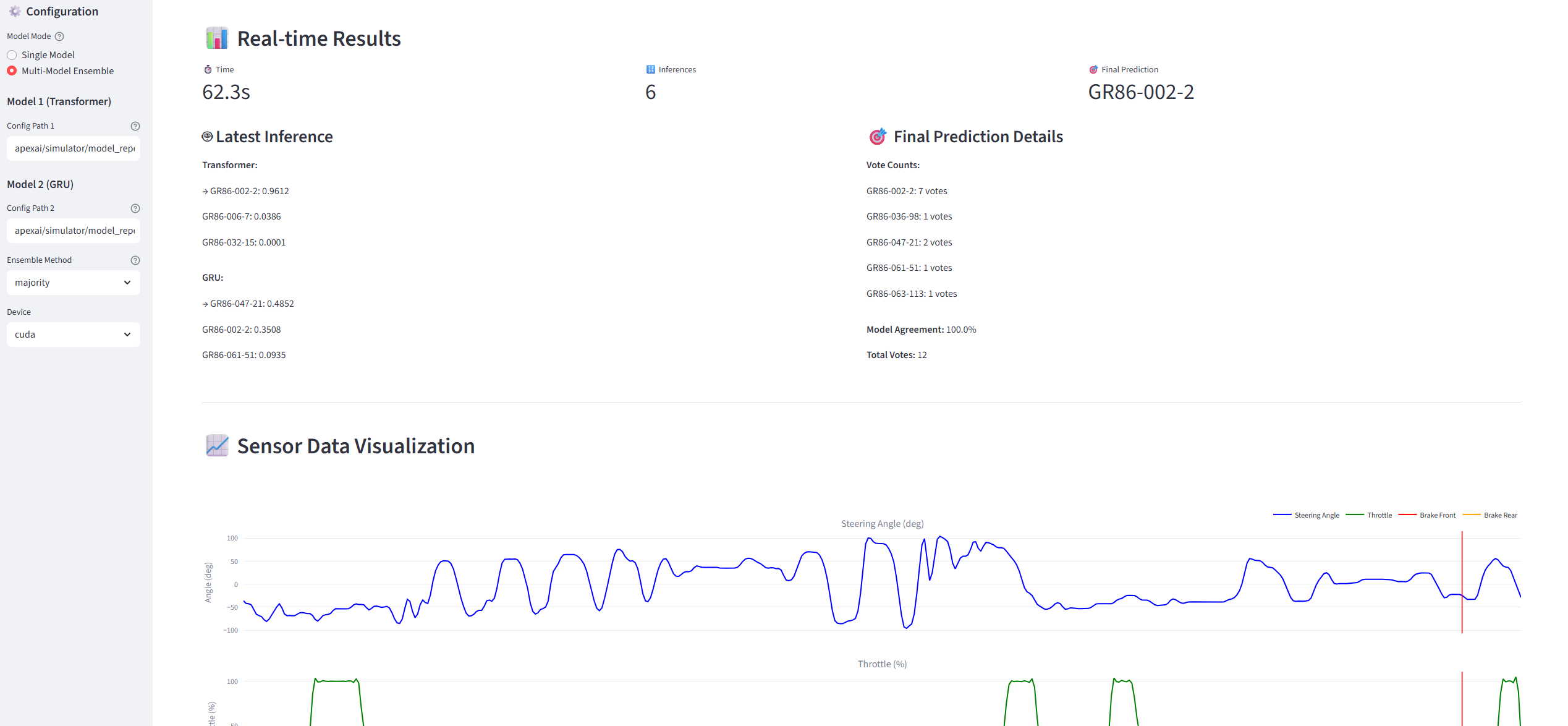Click the Device dropdown chevron arrow
The width and height of the screenshot is (1568, 726).
127,335
